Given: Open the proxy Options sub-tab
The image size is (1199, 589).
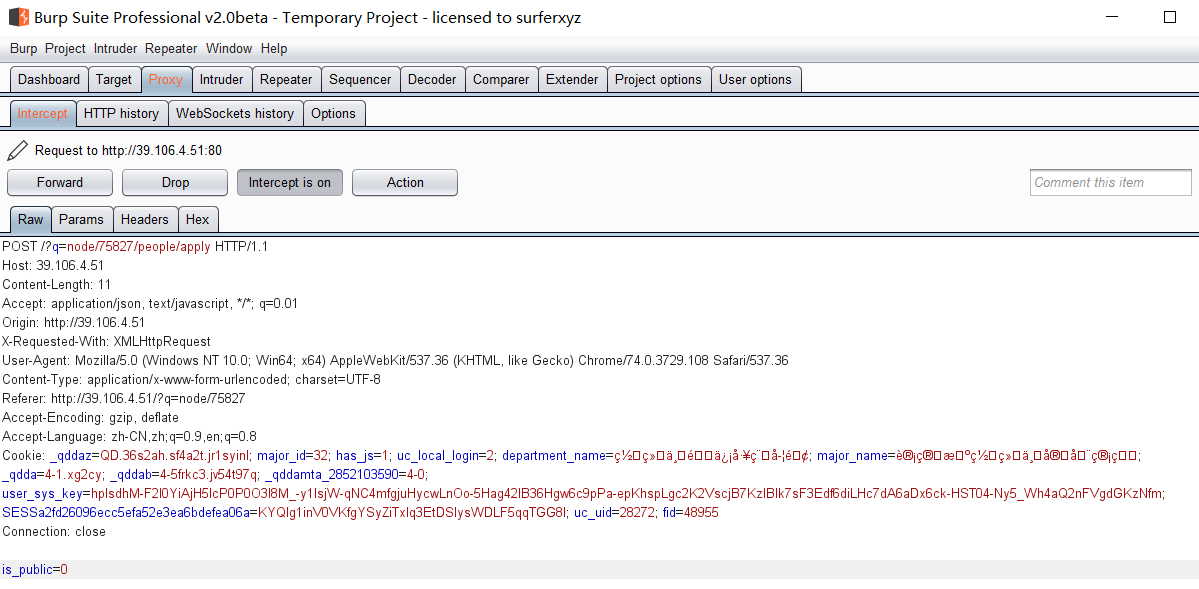Looking at the screenshot, I should [x=333, y=113].
